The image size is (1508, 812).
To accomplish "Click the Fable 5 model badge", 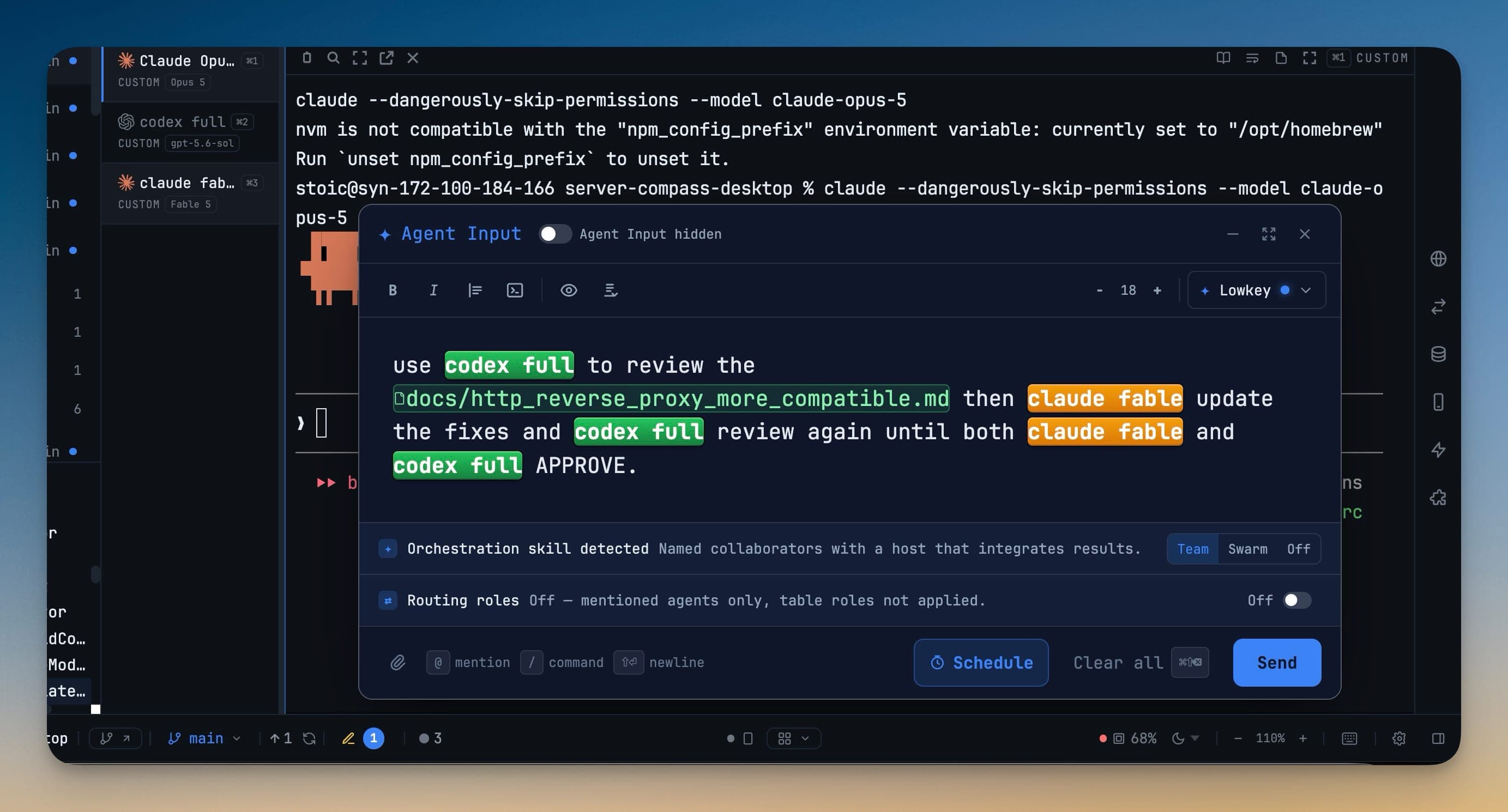I will (190, 204).
